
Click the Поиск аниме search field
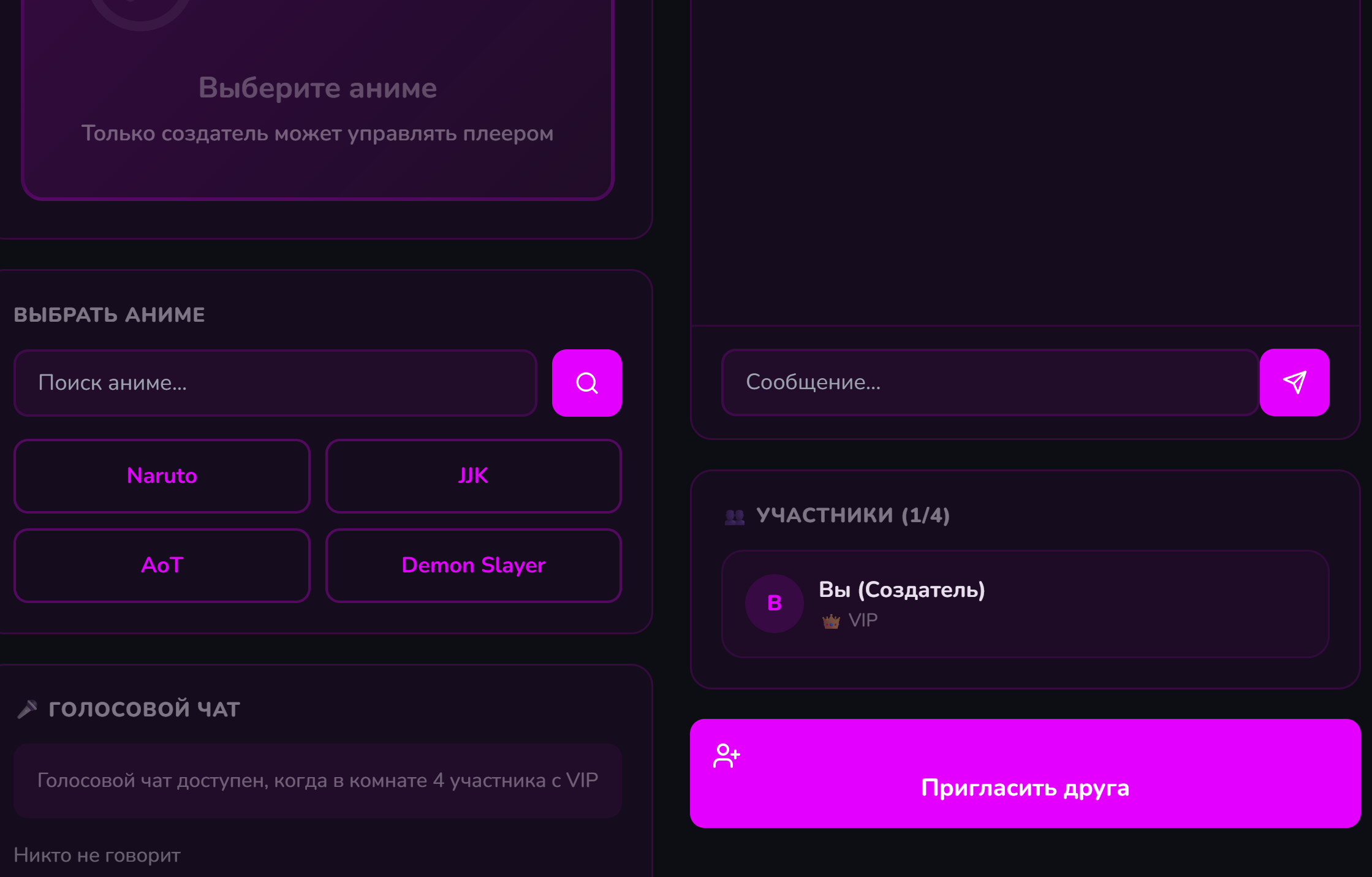coord(276,382)
